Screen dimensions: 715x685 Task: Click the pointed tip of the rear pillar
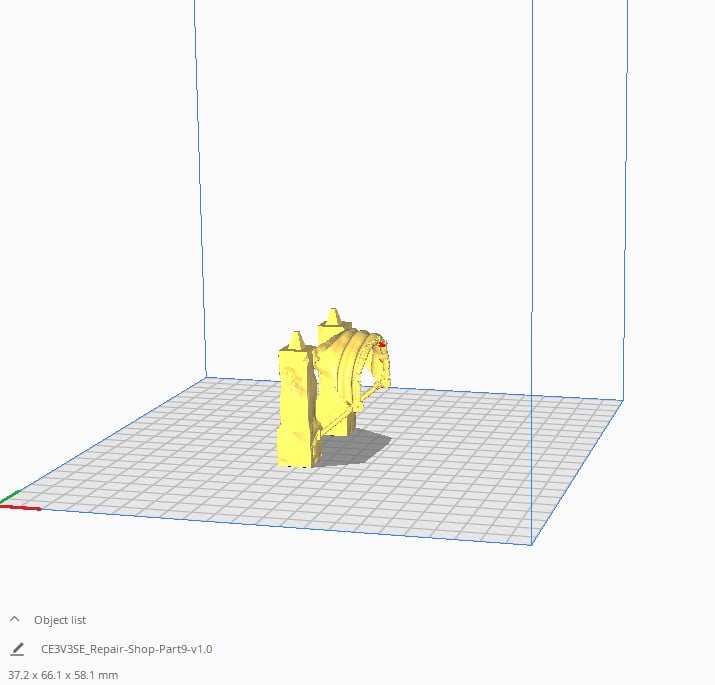332,313
